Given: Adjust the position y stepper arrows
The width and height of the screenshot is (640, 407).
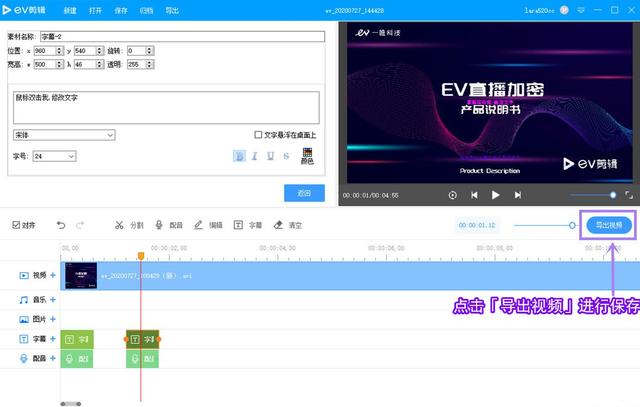Looking at the screenshot, I should 100,51.
